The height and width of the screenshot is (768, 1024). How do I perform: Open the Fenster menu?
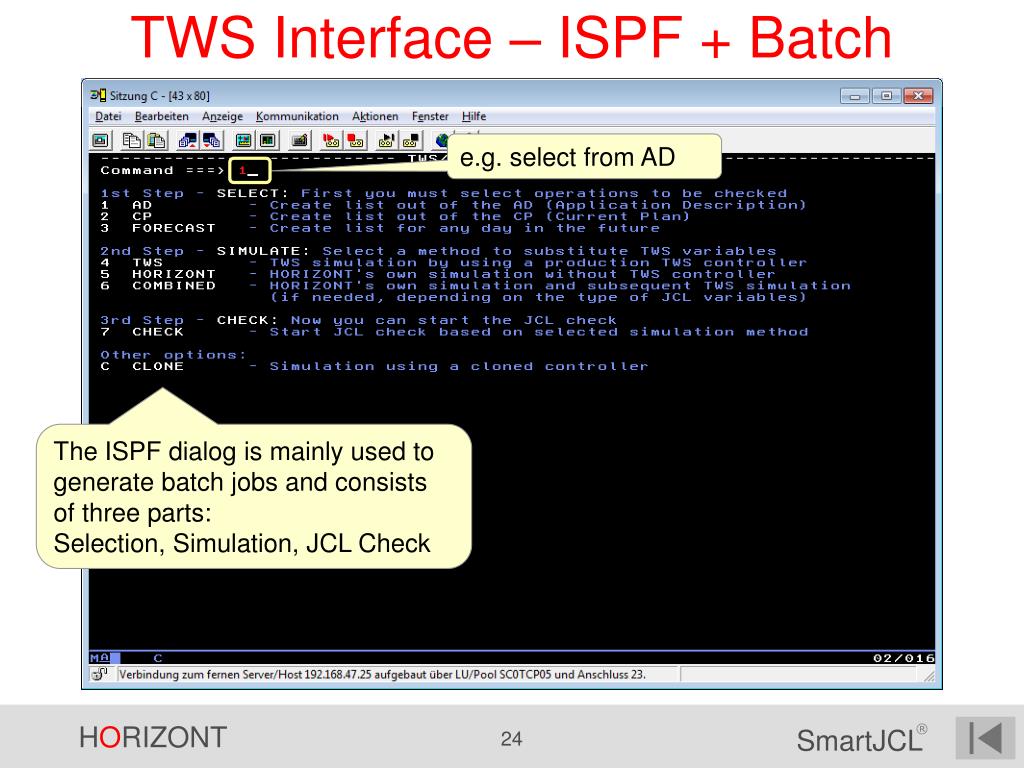[x=430, y=116]
